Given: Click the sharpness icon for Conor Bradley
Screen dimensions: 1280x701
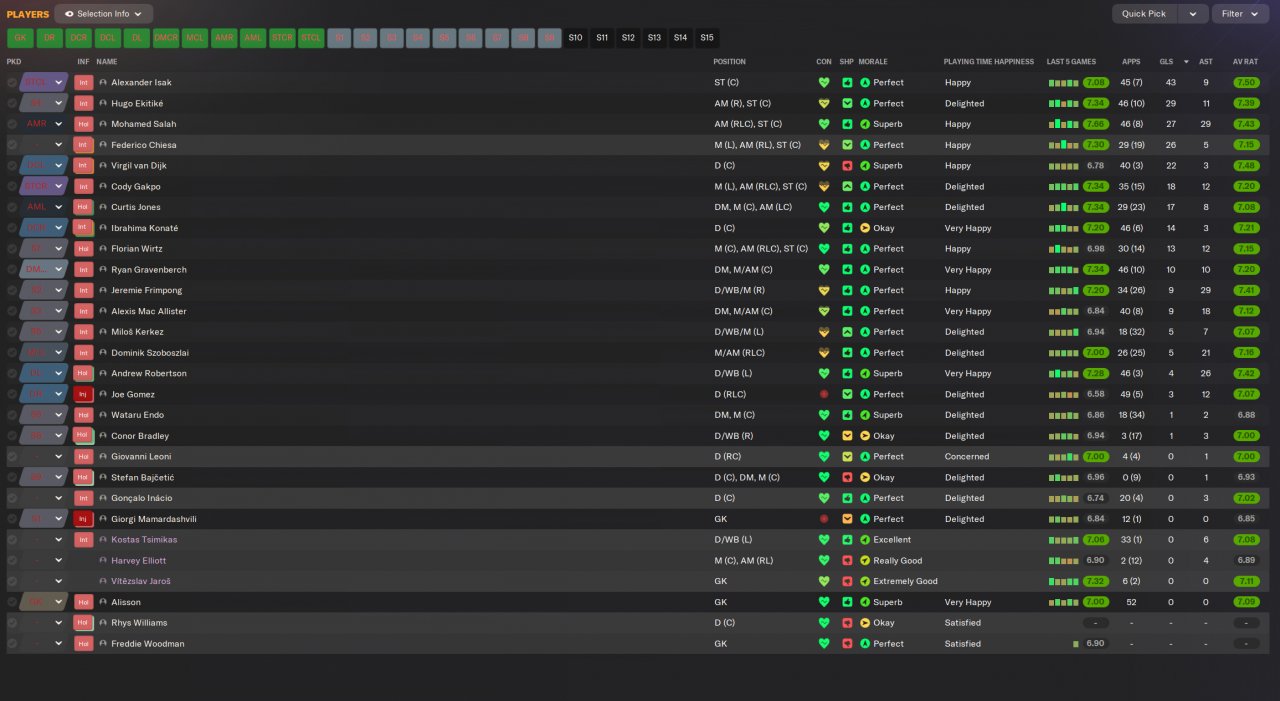Looking at the screenshot, I should [x=847, y=436].
